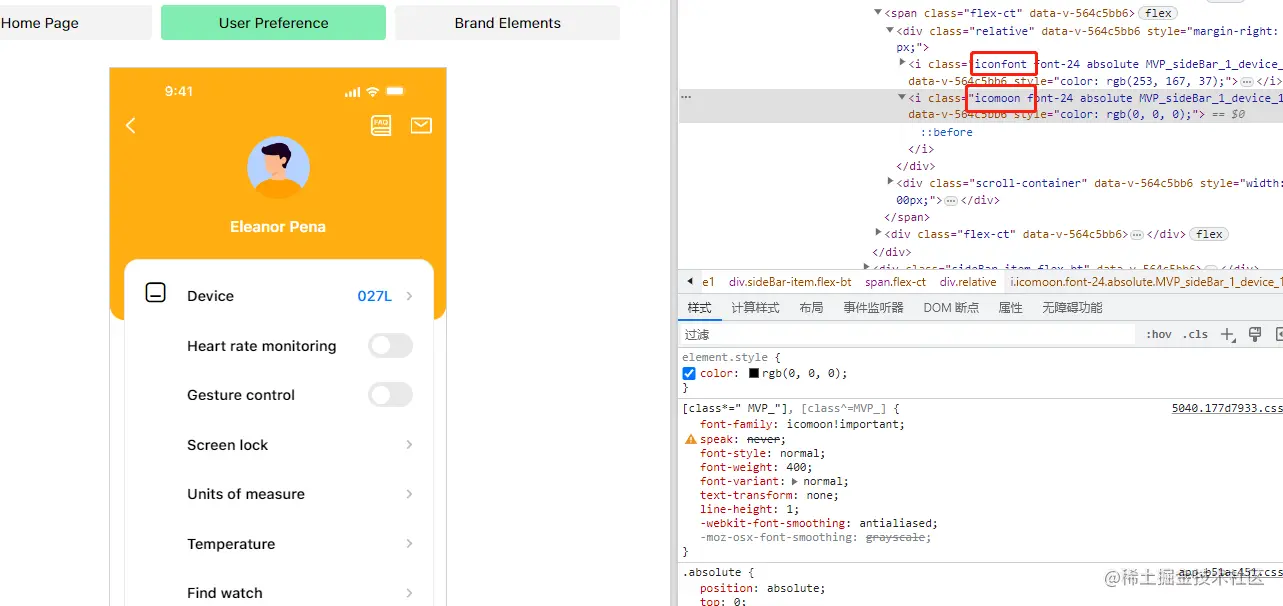Click the text-transform none value
The height and width of the screenshot is (606, 1283).
pos(818,495)
